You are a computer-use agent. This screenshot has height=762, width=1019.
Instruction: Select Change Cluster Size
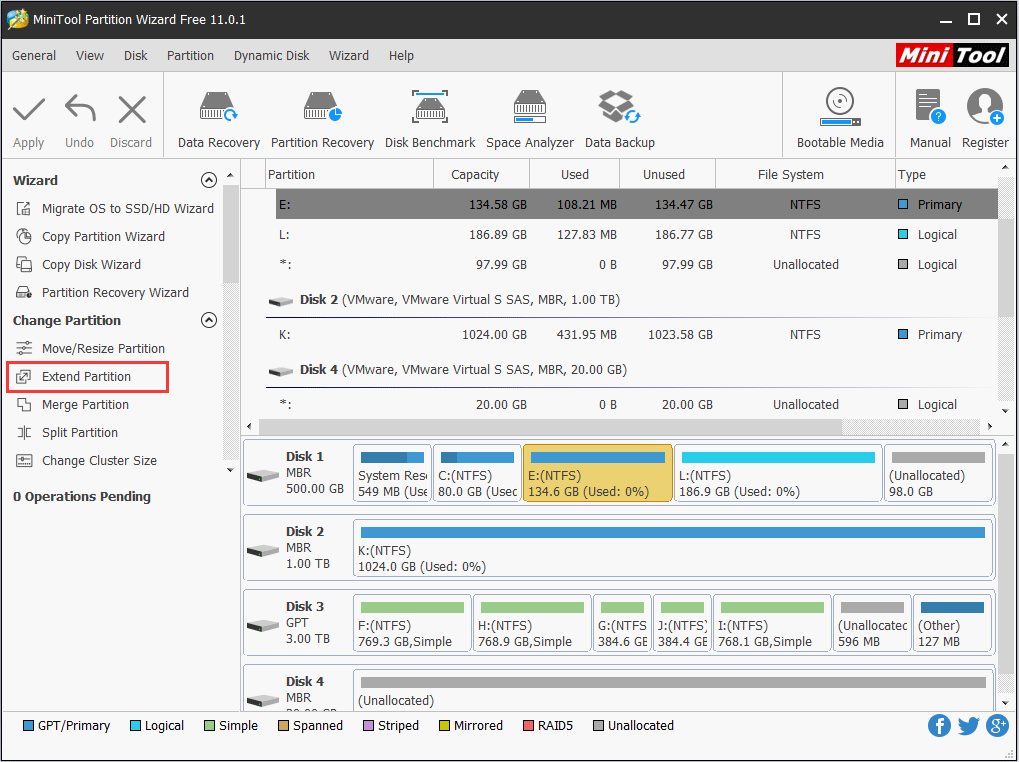(86, 461)
